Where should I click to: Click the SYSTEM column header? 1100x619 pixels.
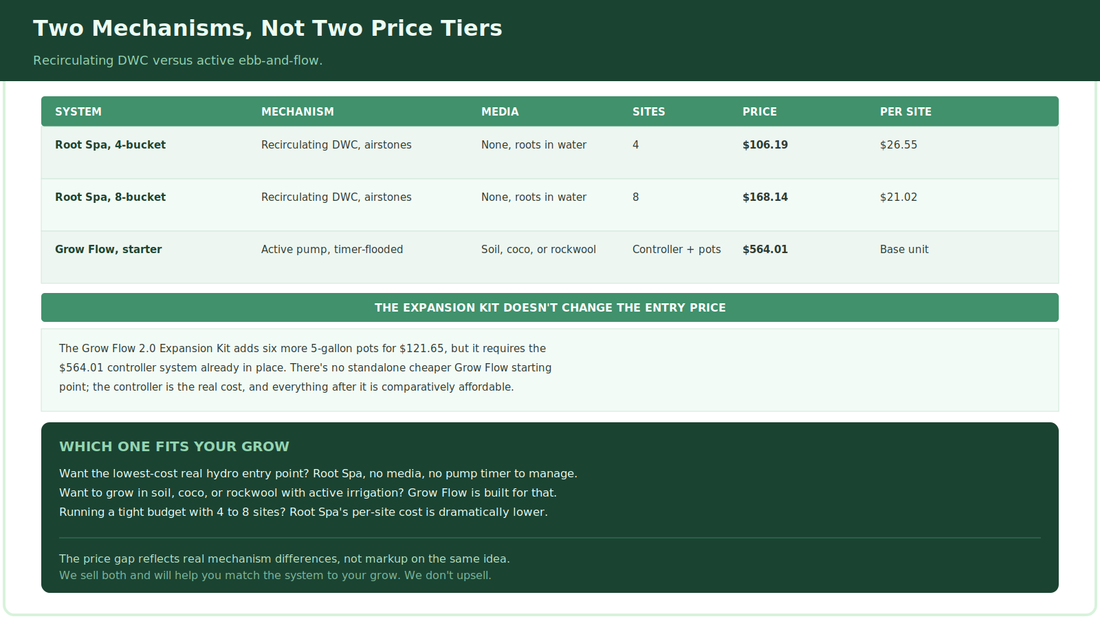(x=78, y=112)
